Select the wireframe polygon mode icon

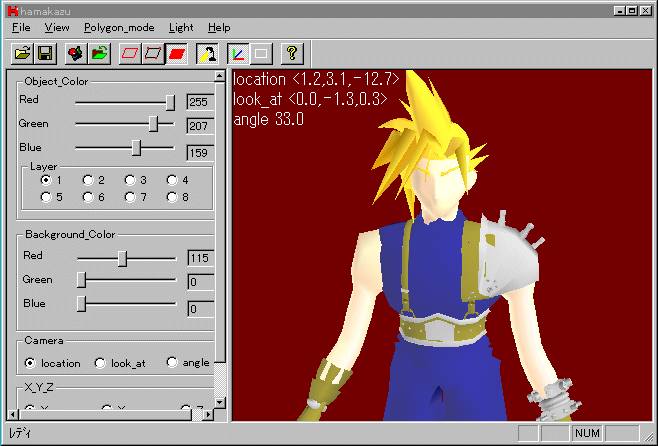click(130, 53)
